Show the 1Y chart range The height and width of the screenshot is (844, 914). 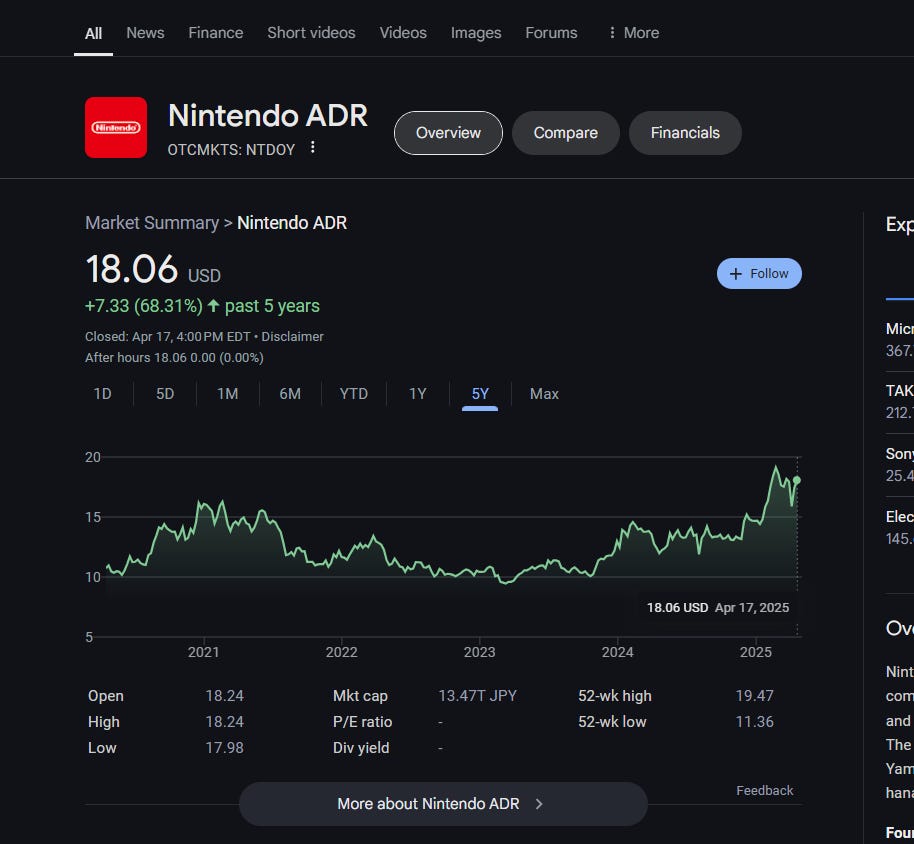pos(417,393)
